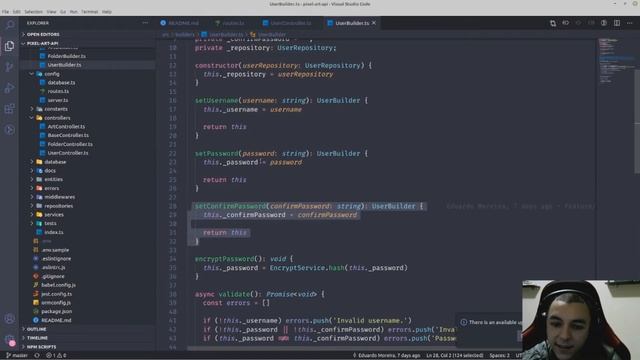
Task: Expand the constants folder
Action: [x=56, y=109]
